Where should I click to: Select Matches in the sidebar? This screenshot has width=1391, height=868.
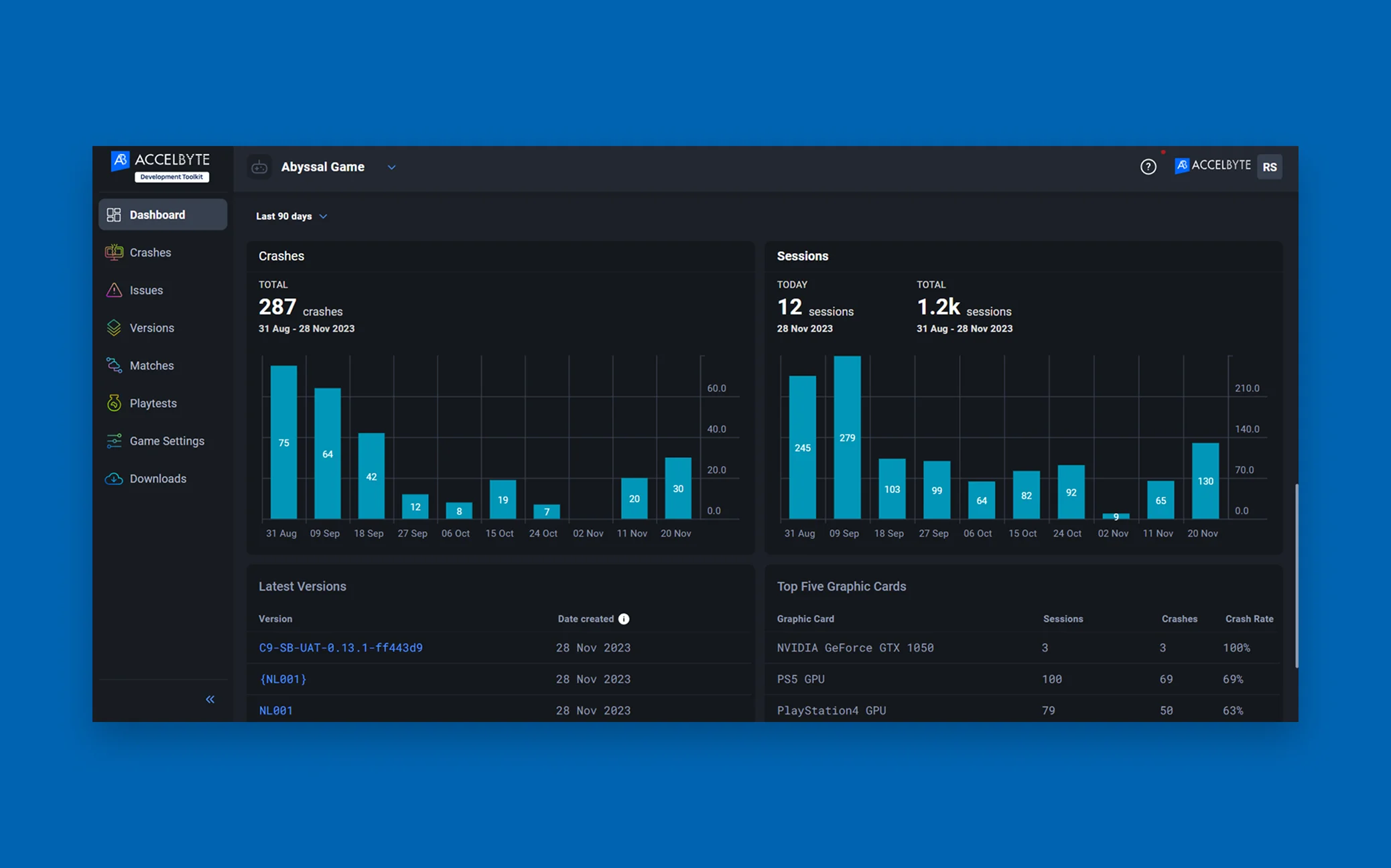pos(163,365)
